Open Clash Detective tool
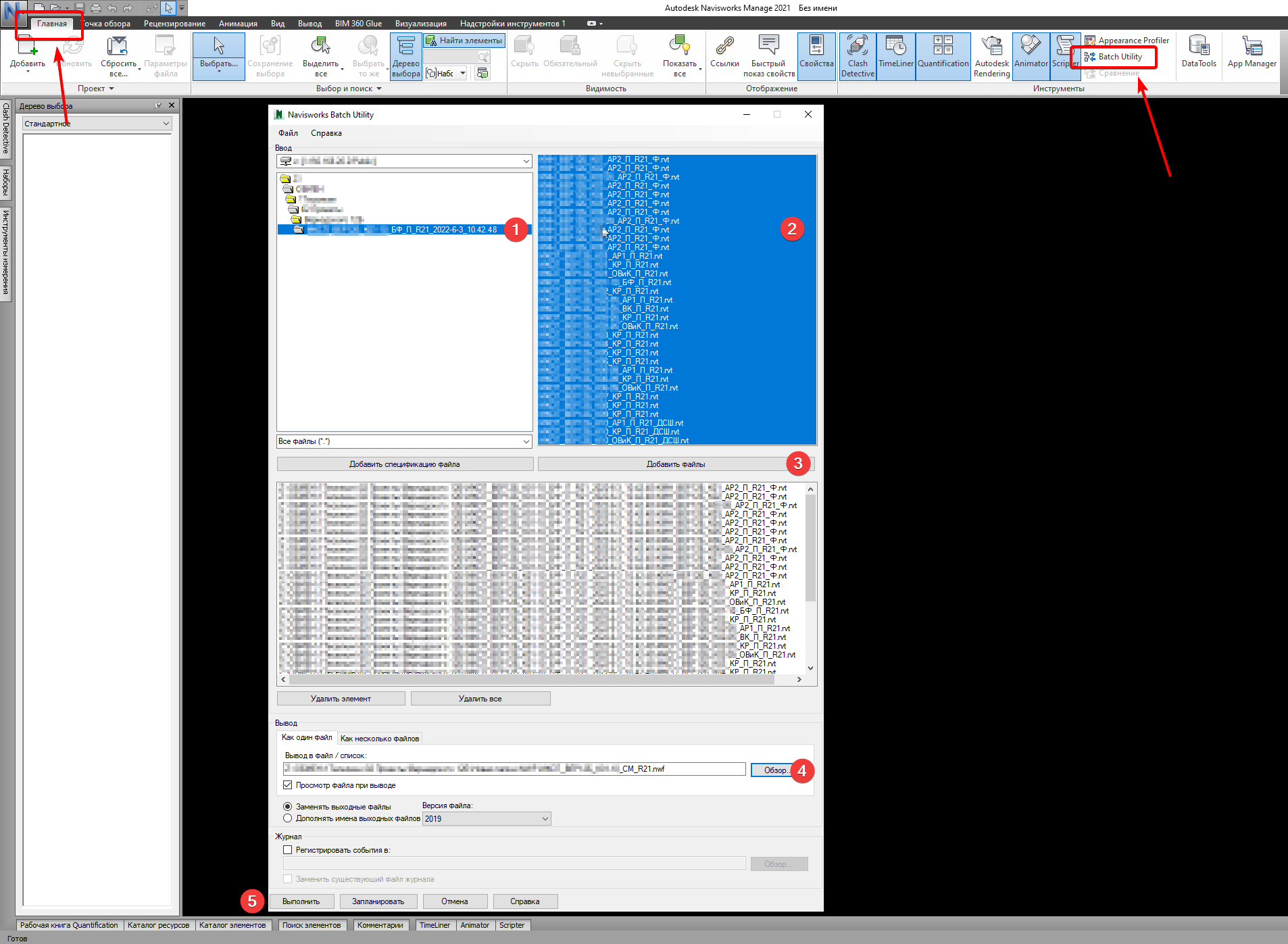Image resolution: width=1288 pixels, height=944 pixels. [858, 57]
